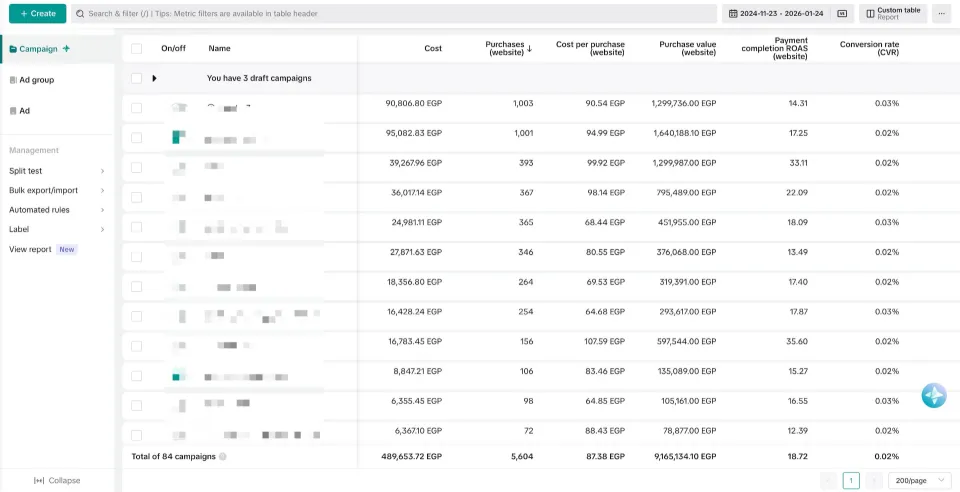Click the calendar icon in the date range

coord(733,13)
